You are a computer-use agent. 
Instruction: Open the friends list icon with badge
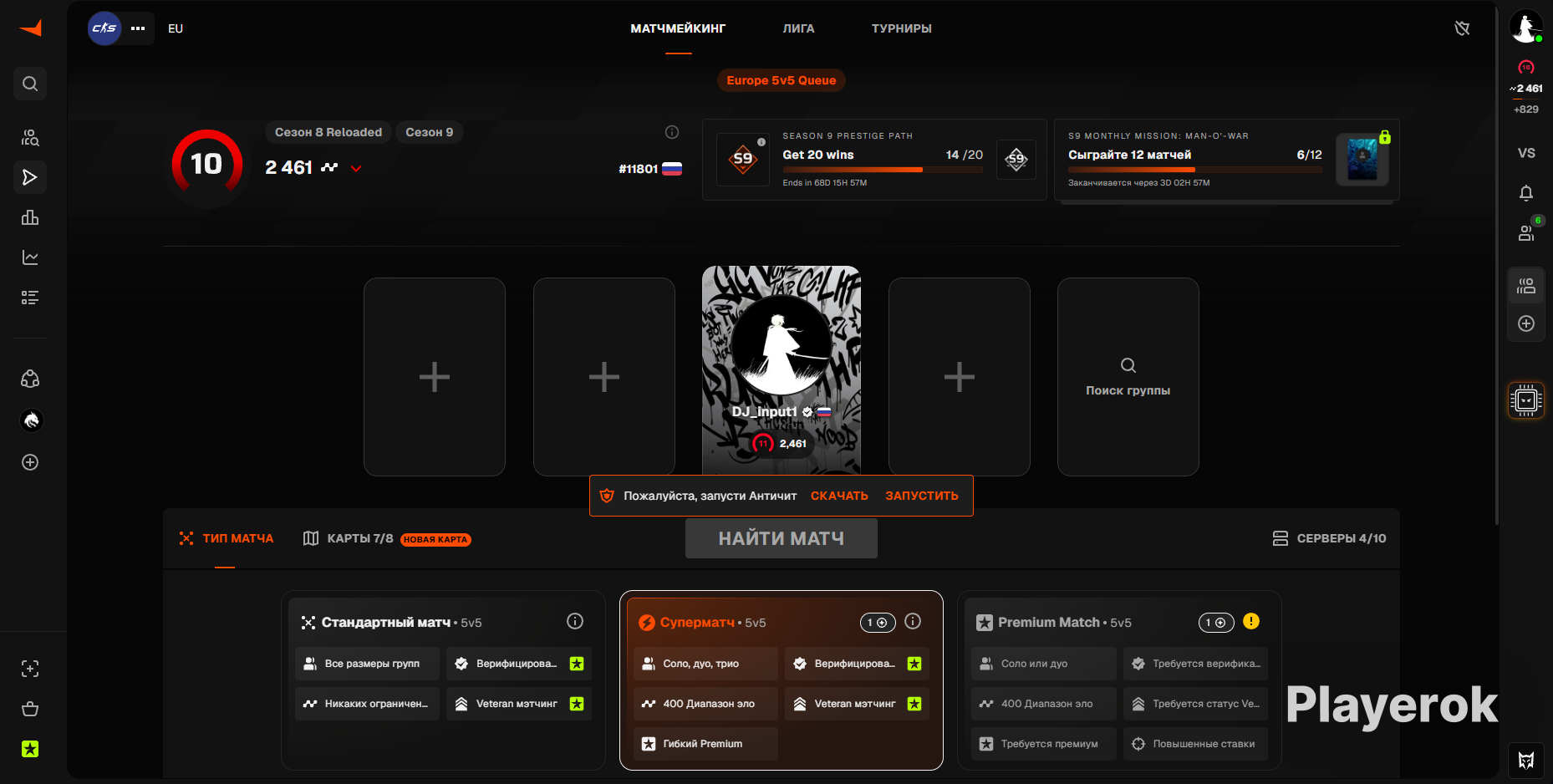1526,233
